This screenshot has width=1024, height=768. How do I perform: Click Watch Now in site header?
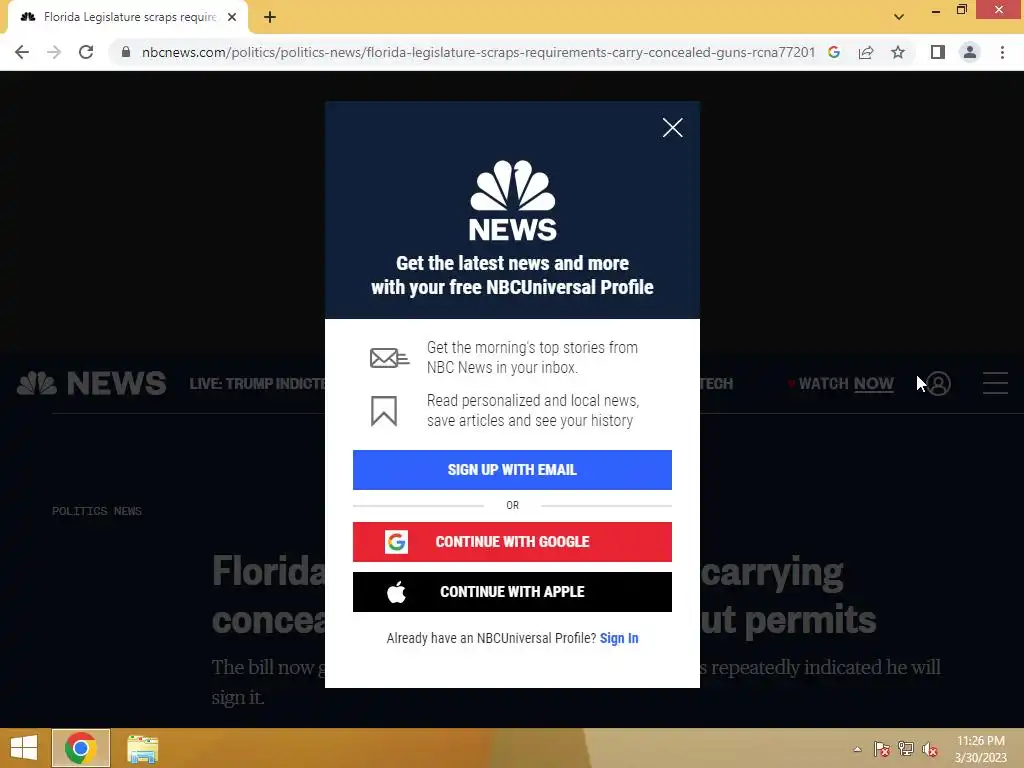(x=846, y=383)
